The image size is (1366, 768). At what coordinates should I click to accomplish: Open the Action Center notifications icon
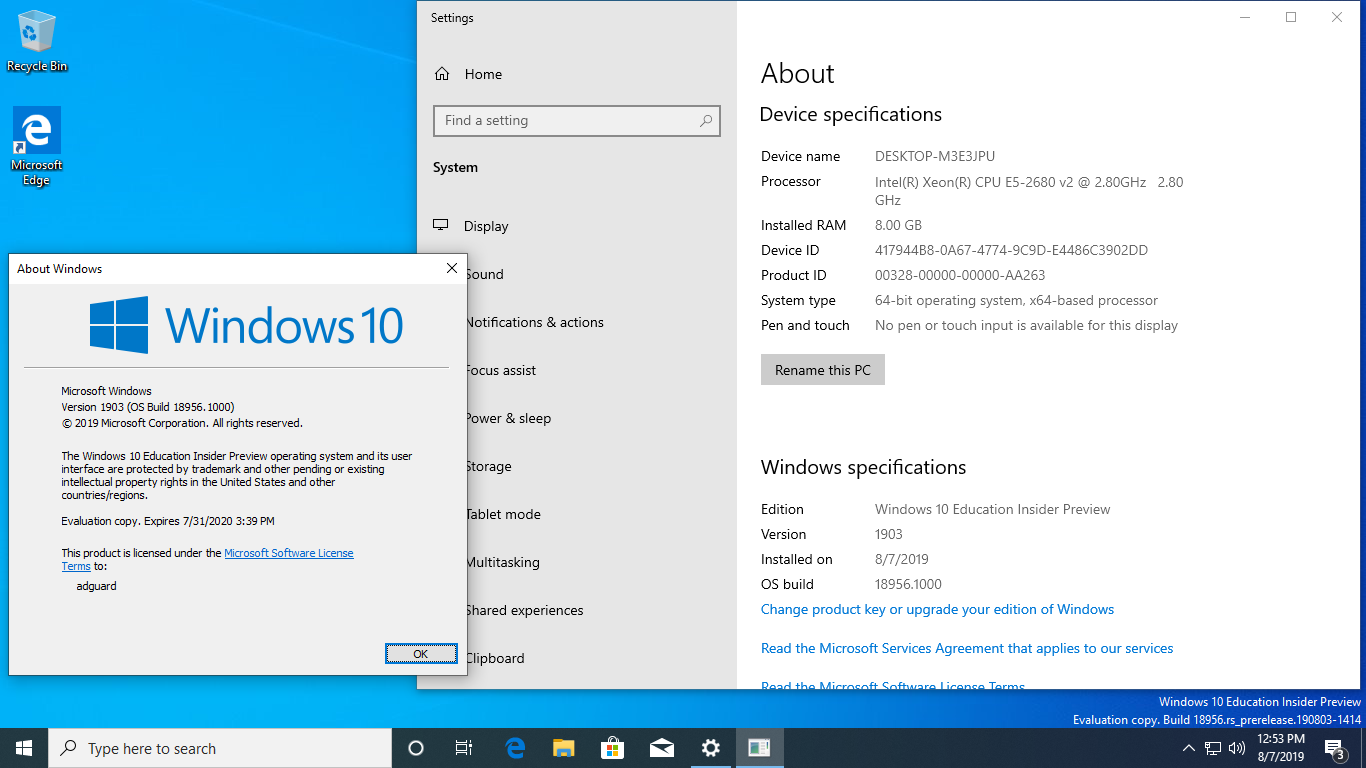click(x=1333, y=748)
